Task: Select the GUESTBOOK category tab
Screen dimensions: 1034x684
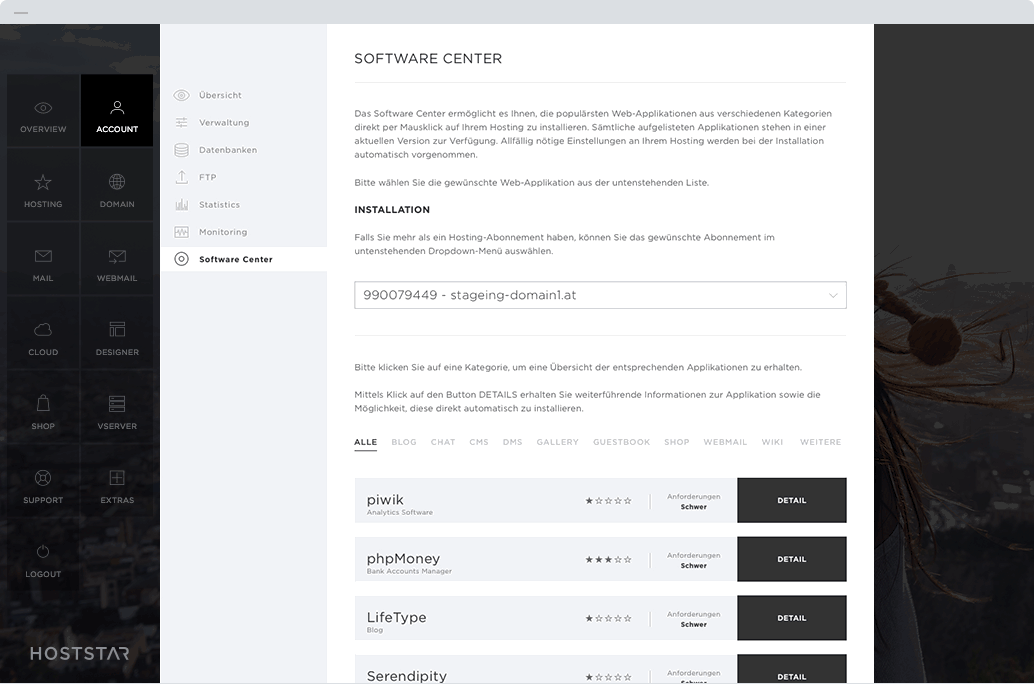Action: (x=621, y=442)
